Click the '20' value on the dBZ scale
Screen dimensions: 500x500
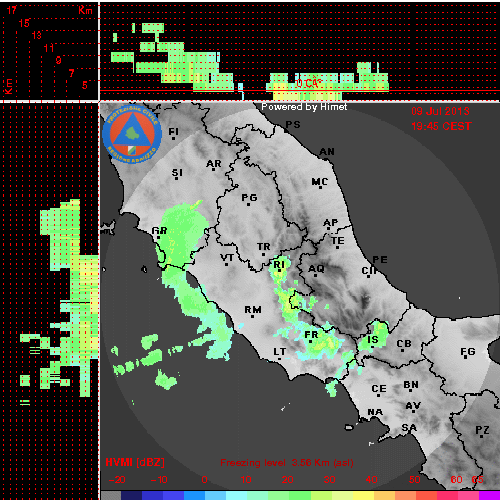click(x=287, y=480)
